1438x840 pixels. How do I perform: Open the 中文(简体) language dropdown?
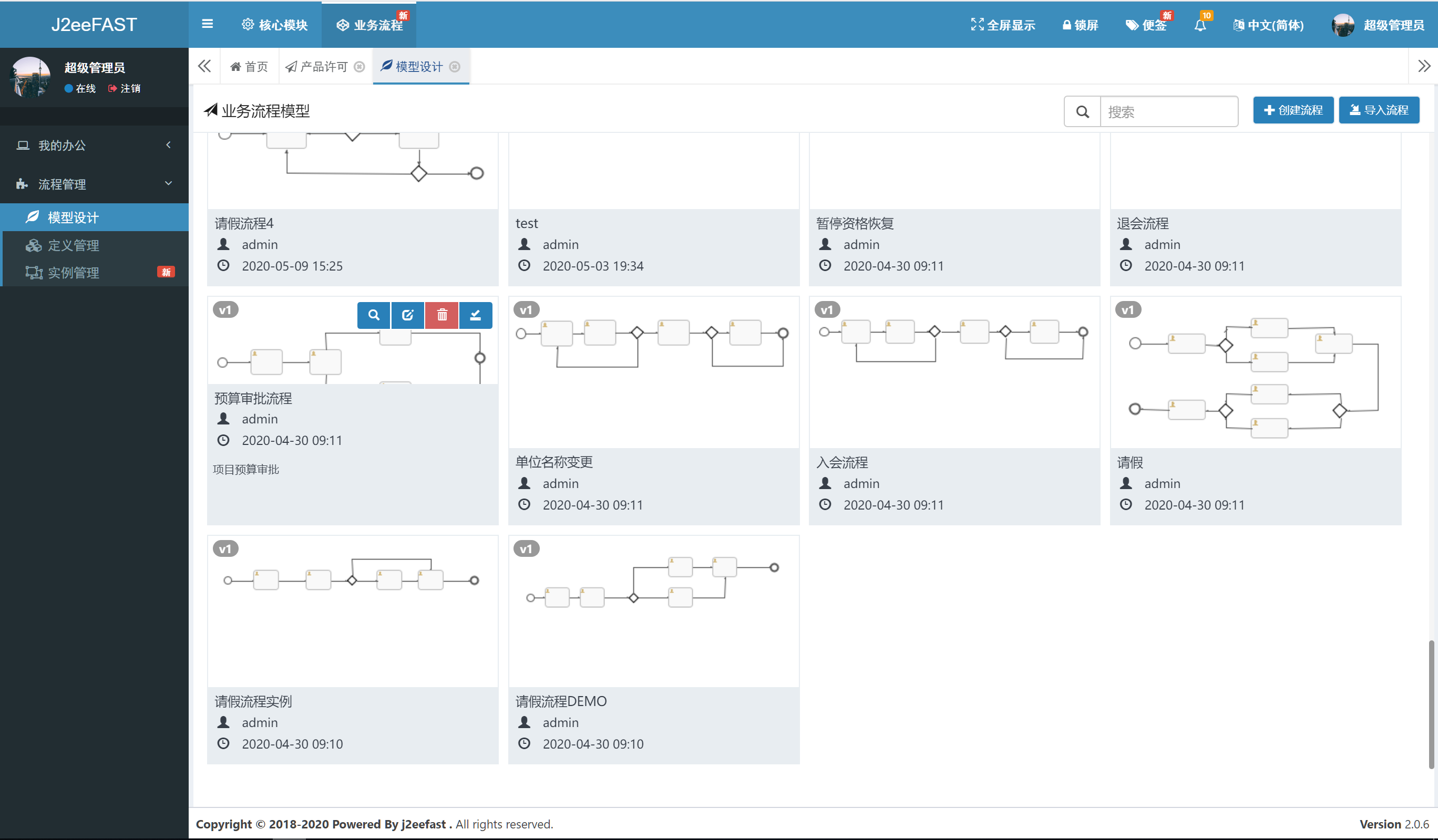(1269, 25)
